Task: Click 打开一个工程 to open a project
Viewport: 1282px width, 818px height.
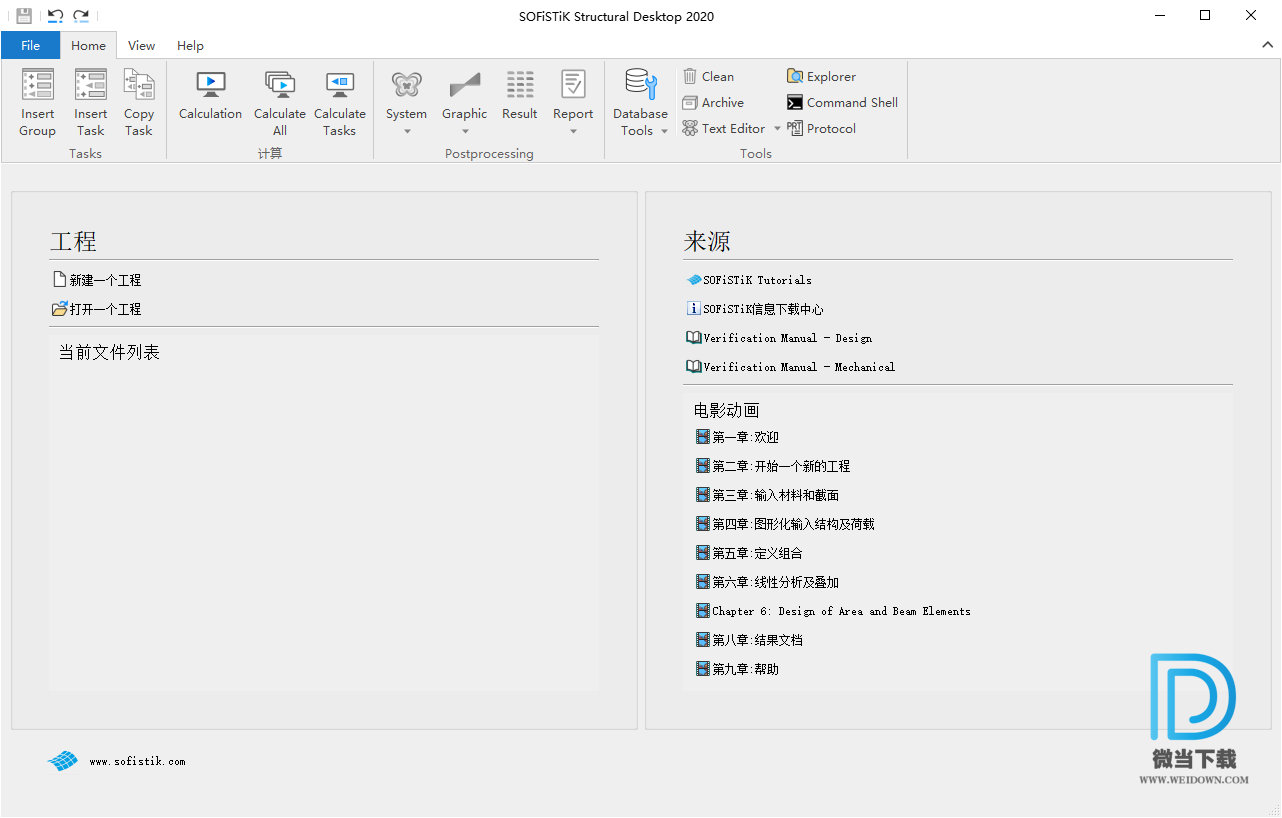Action: (x=97, y=310)
